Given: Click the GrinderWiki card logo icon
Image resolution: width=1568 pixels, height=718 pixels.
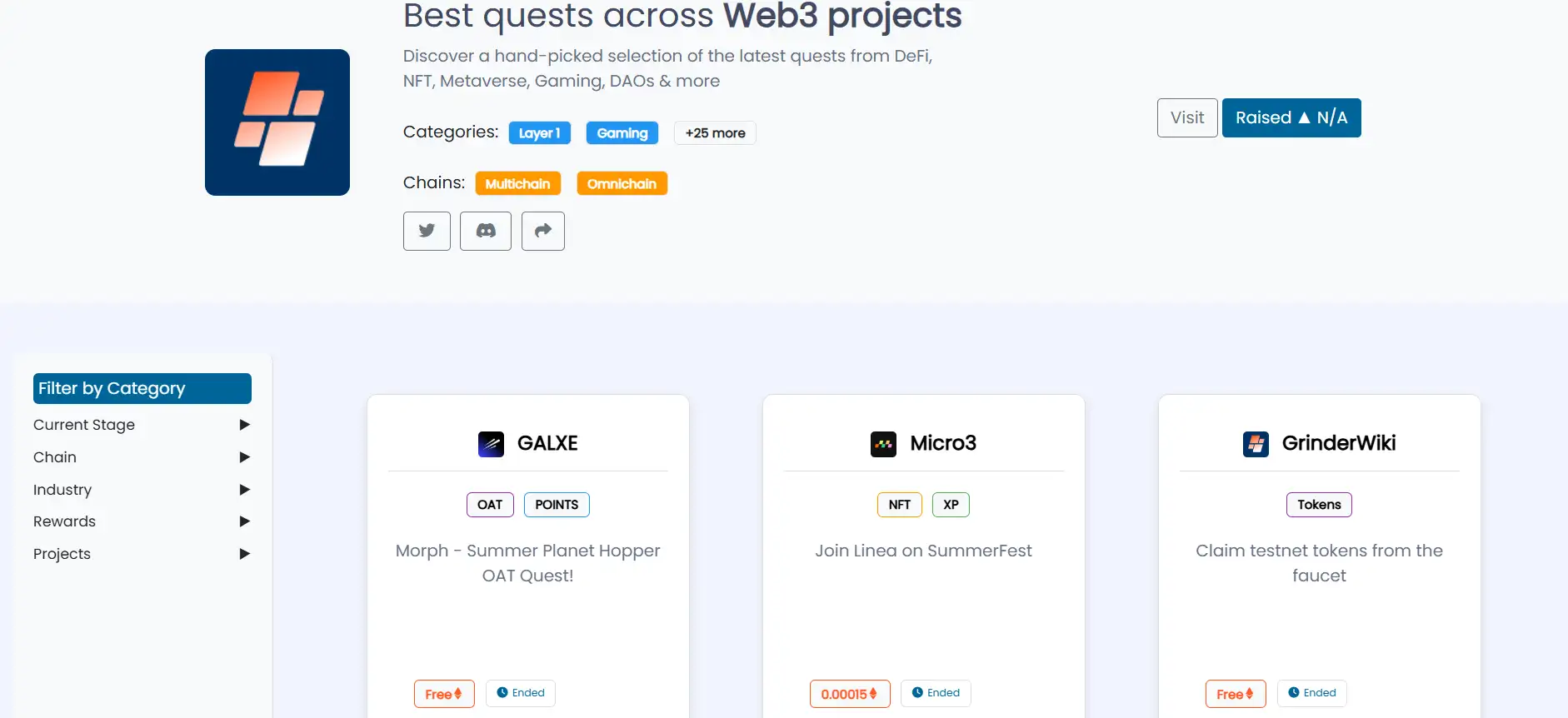Looking at the screenshot, I should pos(1256,444).
